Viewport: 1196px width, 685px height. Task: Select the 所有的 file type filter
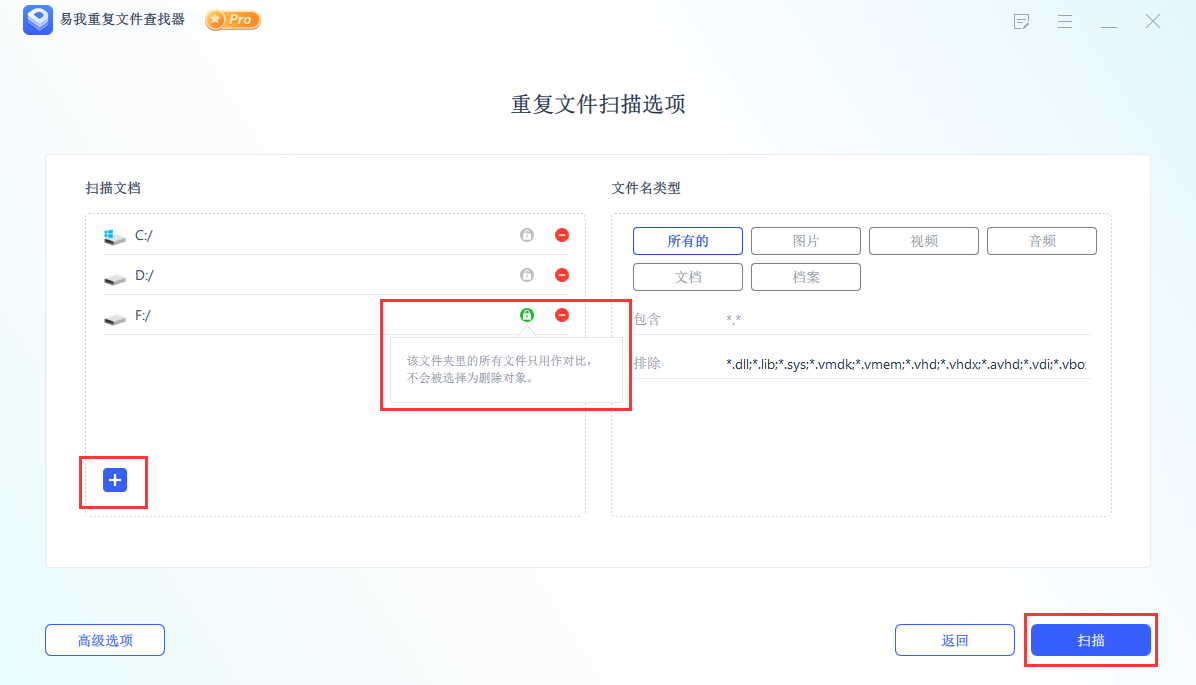point(687,240)
